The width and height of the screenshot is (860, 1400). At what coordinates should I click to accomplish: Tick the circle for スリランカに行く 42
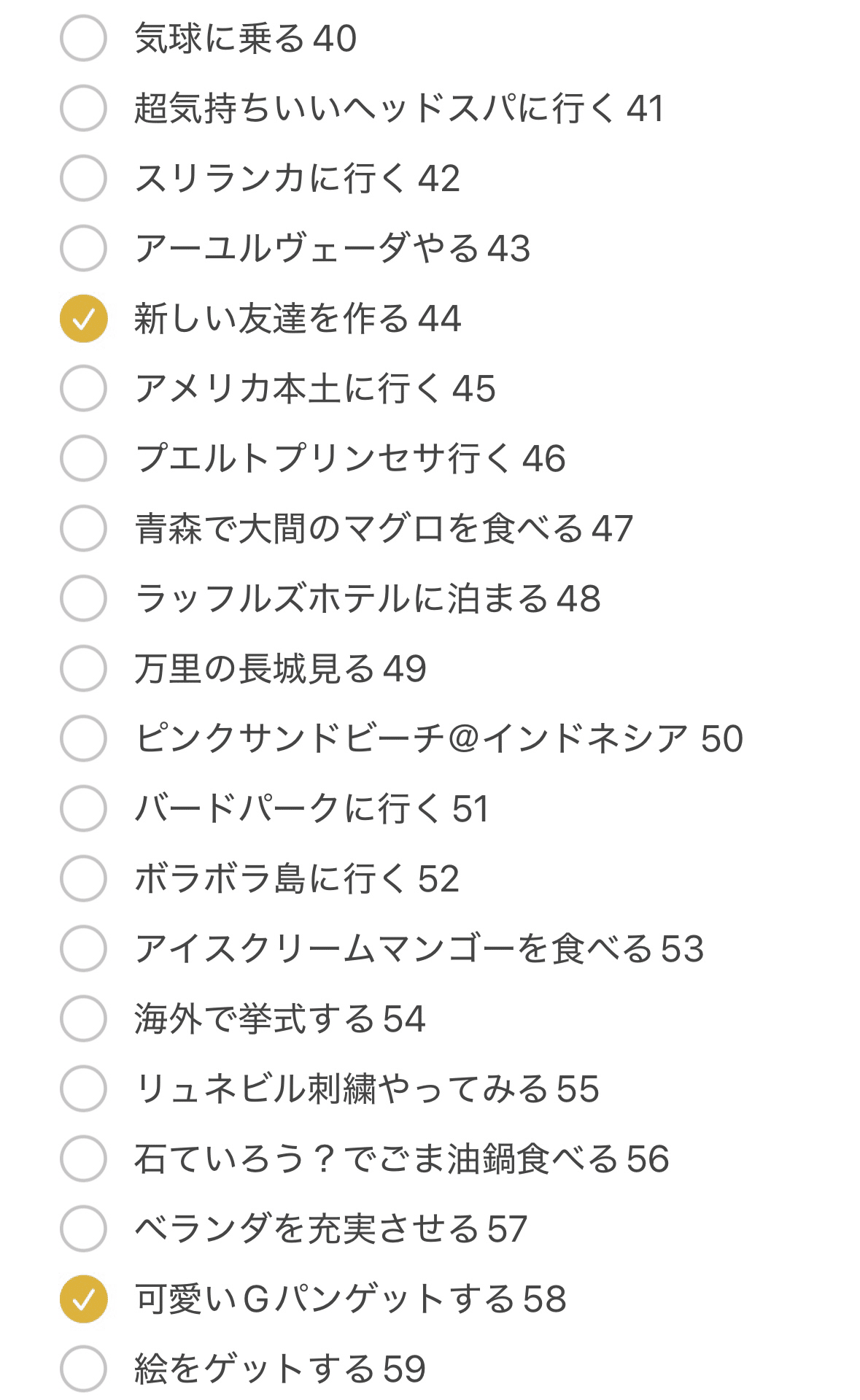[83, 178]
